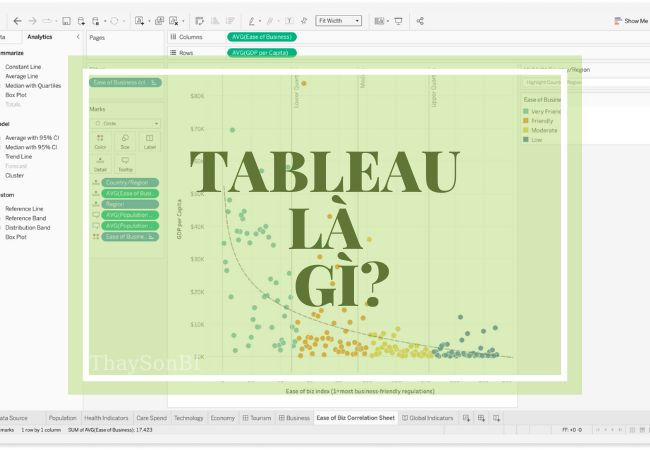Open the Population sheet tab
Image resolution: width=650 pixels, height=450 pixels.
(63, 418)
